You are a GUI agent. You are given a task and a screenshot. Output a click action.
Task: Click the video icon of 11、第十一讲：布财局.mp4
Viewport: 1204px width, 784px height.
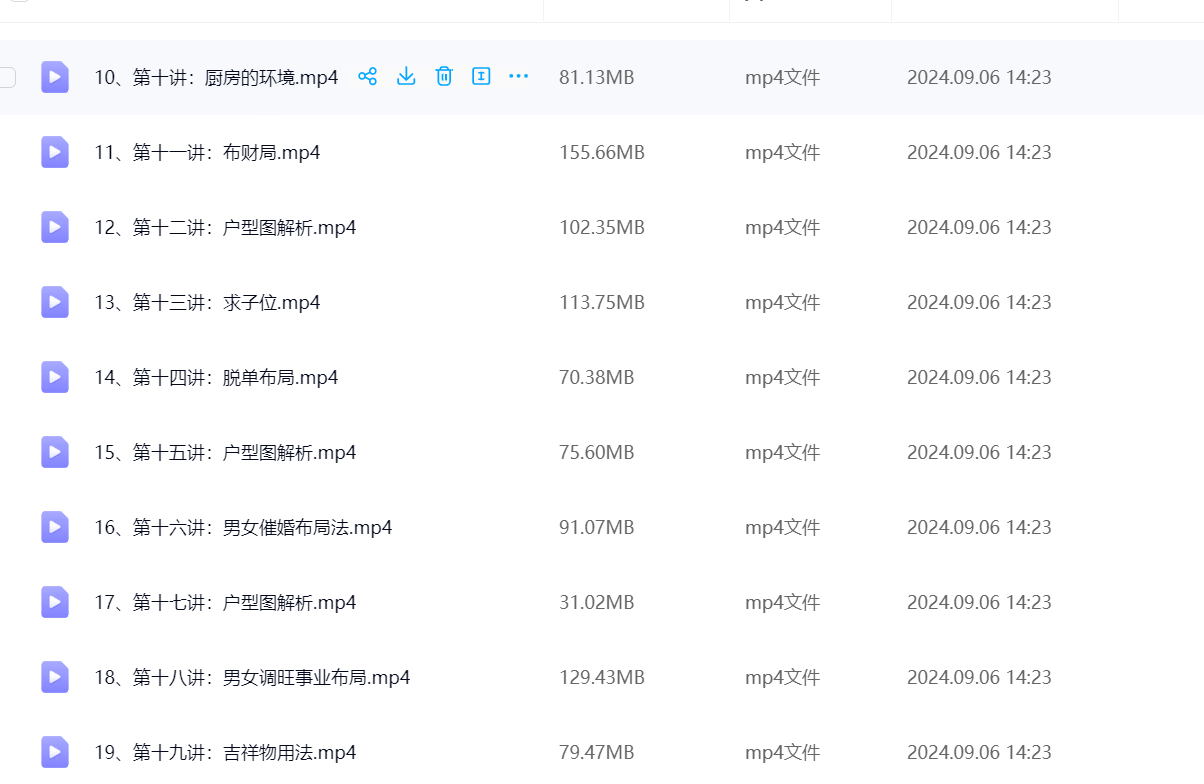tap(55, 152)
